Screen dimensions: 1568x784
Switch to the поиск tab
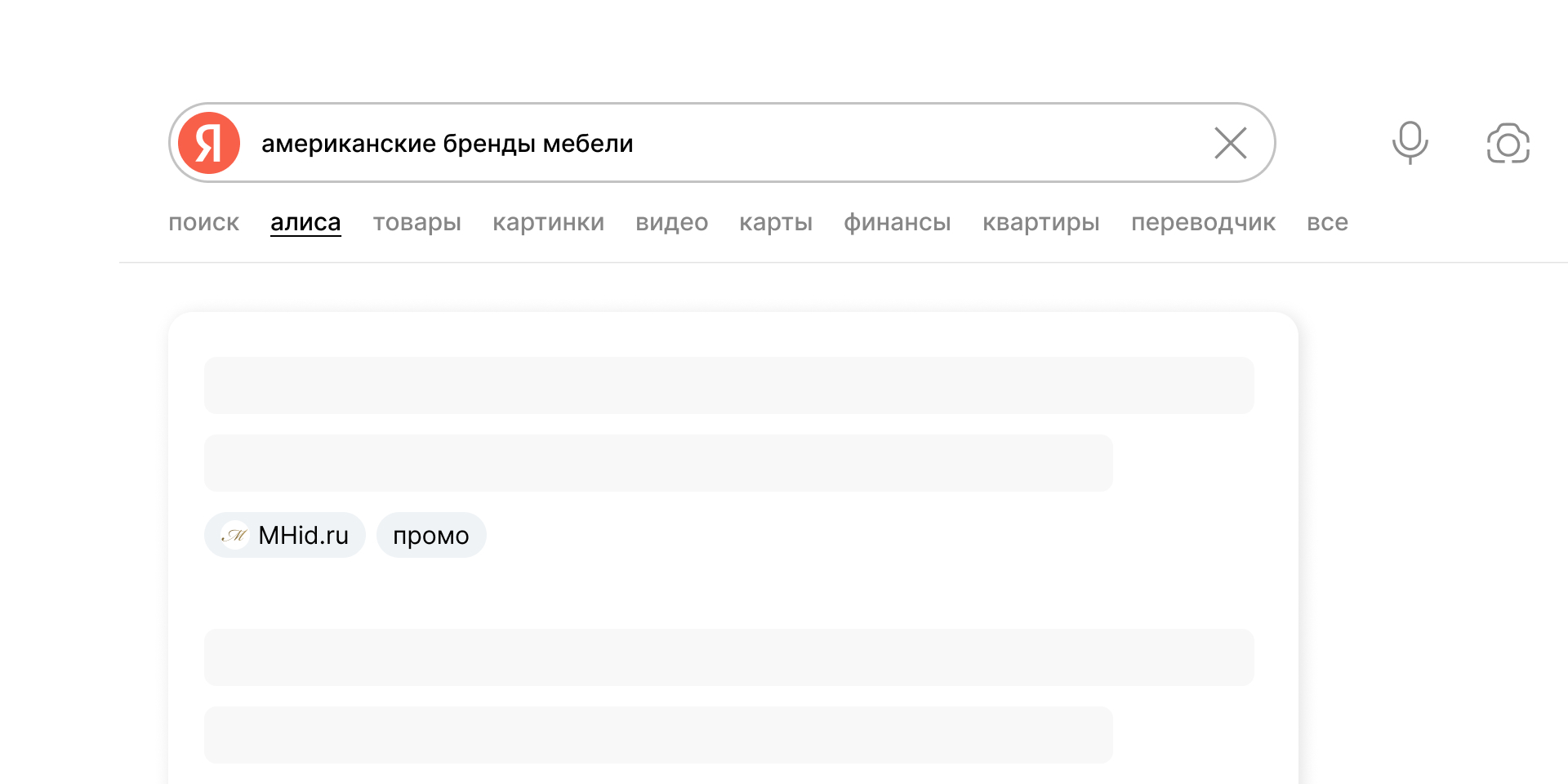pos(203,222)
